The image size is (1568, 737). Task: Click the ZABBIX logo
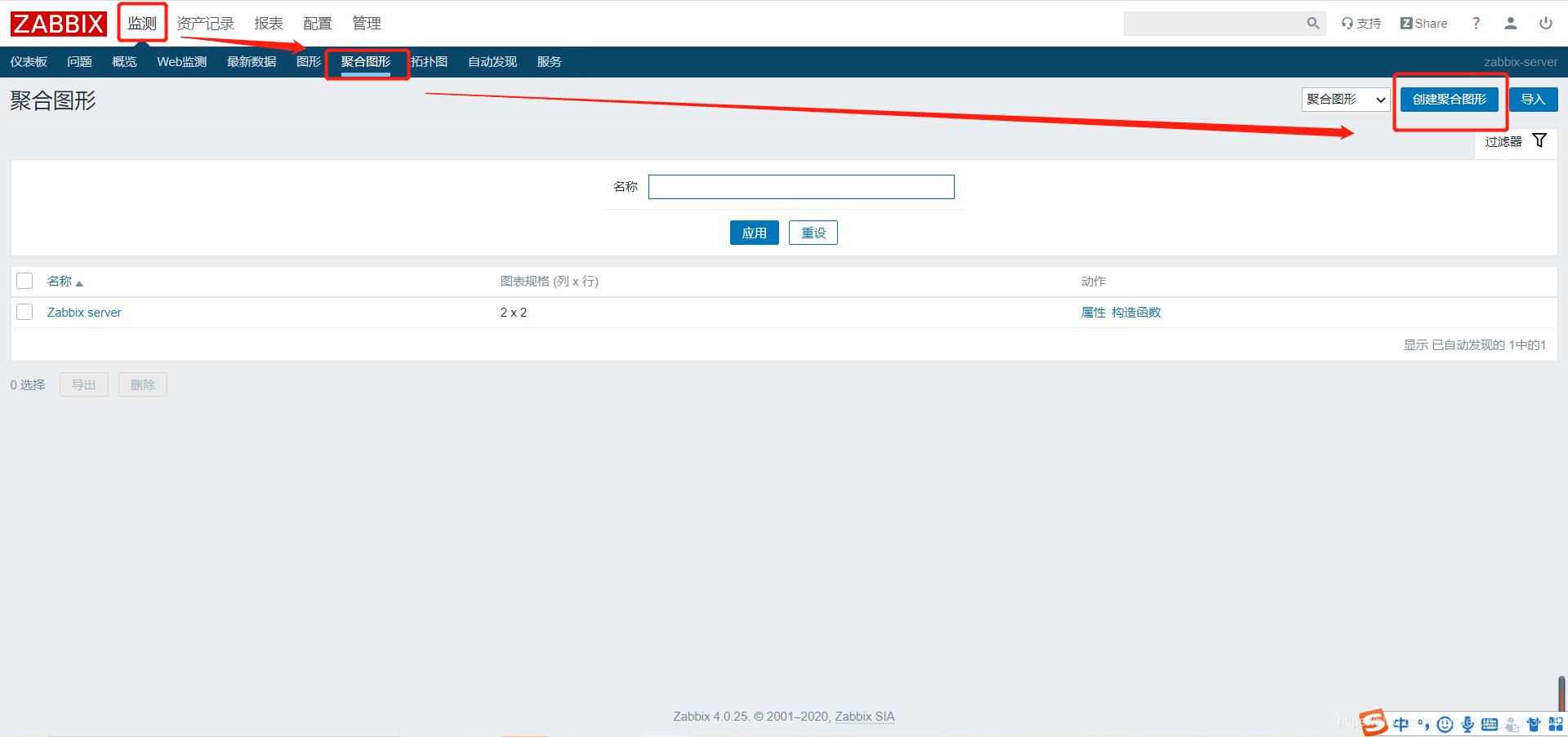tap(59, 24)
